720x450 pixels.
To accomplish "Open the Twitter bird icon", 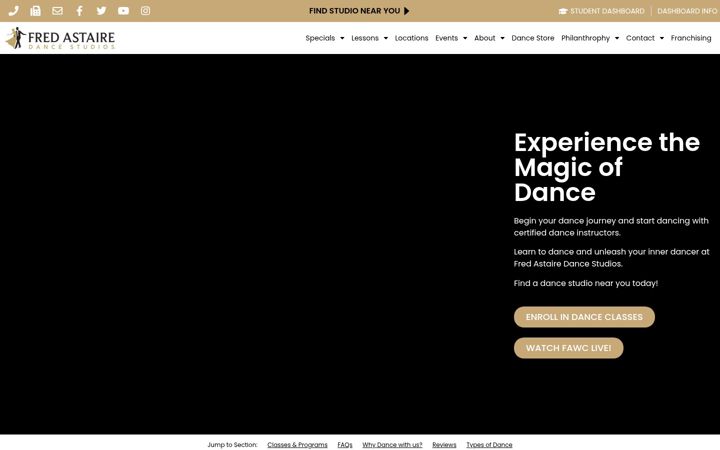I will pyautogui.click(x=101, y=11).
